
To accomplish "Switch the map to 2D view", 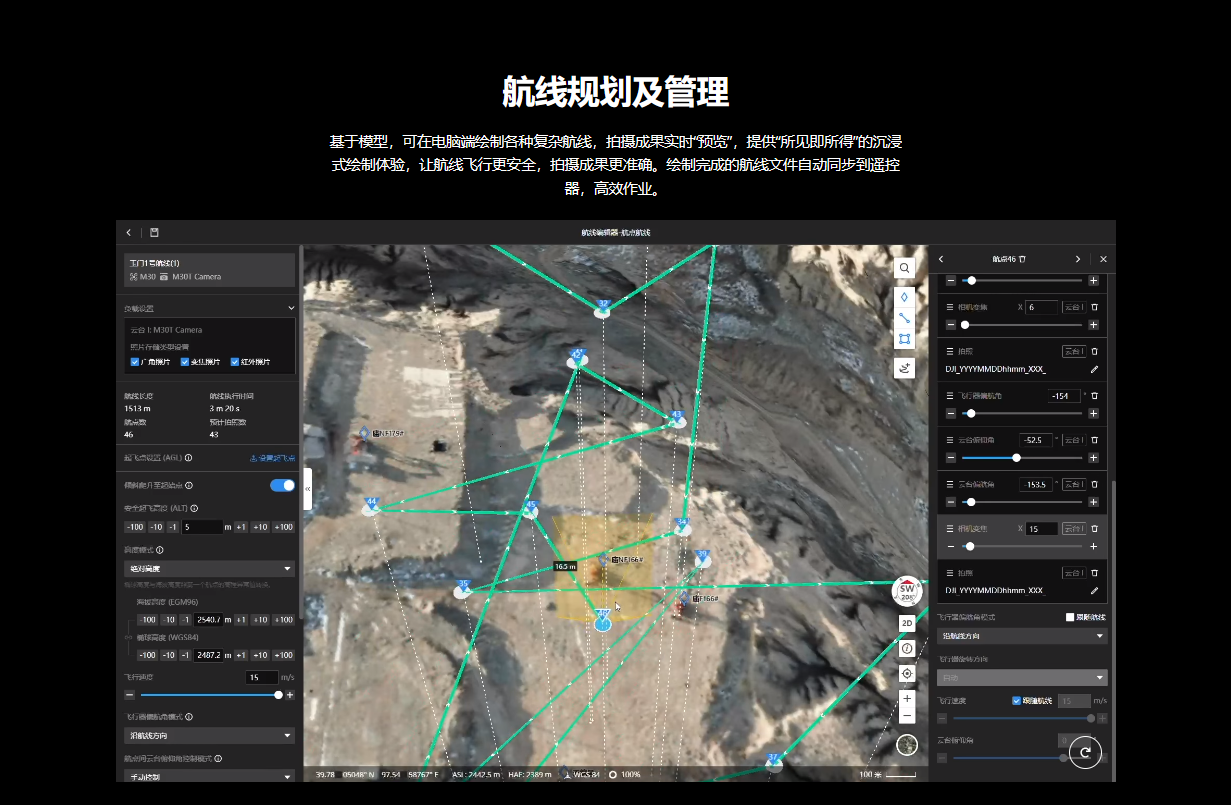I will (907, 622).
